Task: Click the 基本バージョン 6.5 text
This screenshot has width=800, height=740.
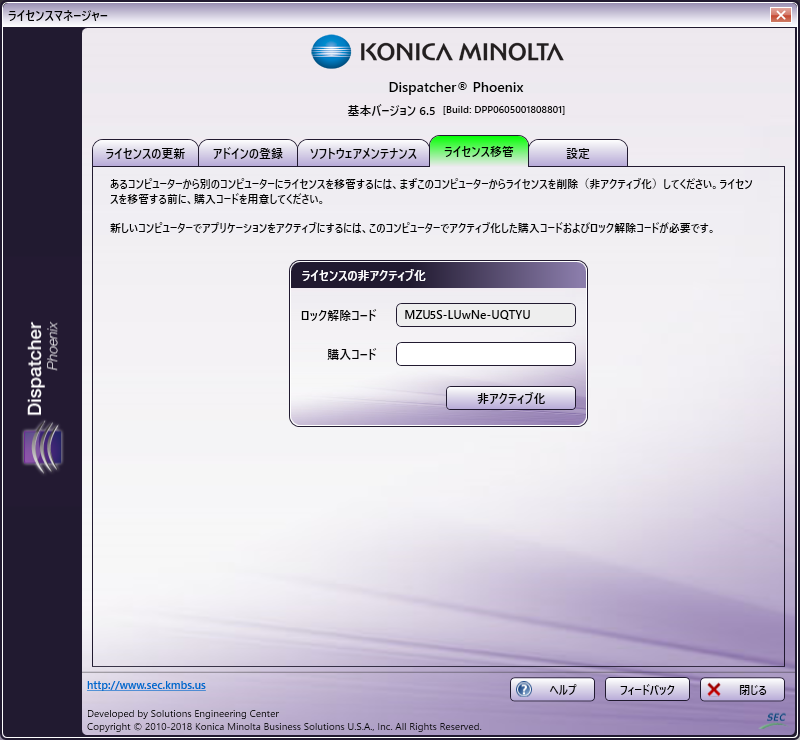Action: coord(391,111)
